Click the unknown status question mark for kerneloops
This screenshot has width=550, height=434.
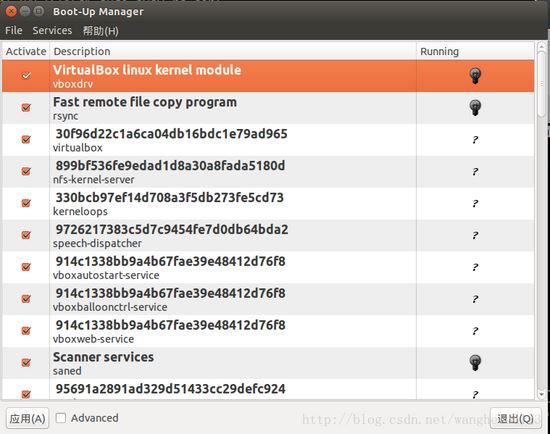tap(475, 203)
